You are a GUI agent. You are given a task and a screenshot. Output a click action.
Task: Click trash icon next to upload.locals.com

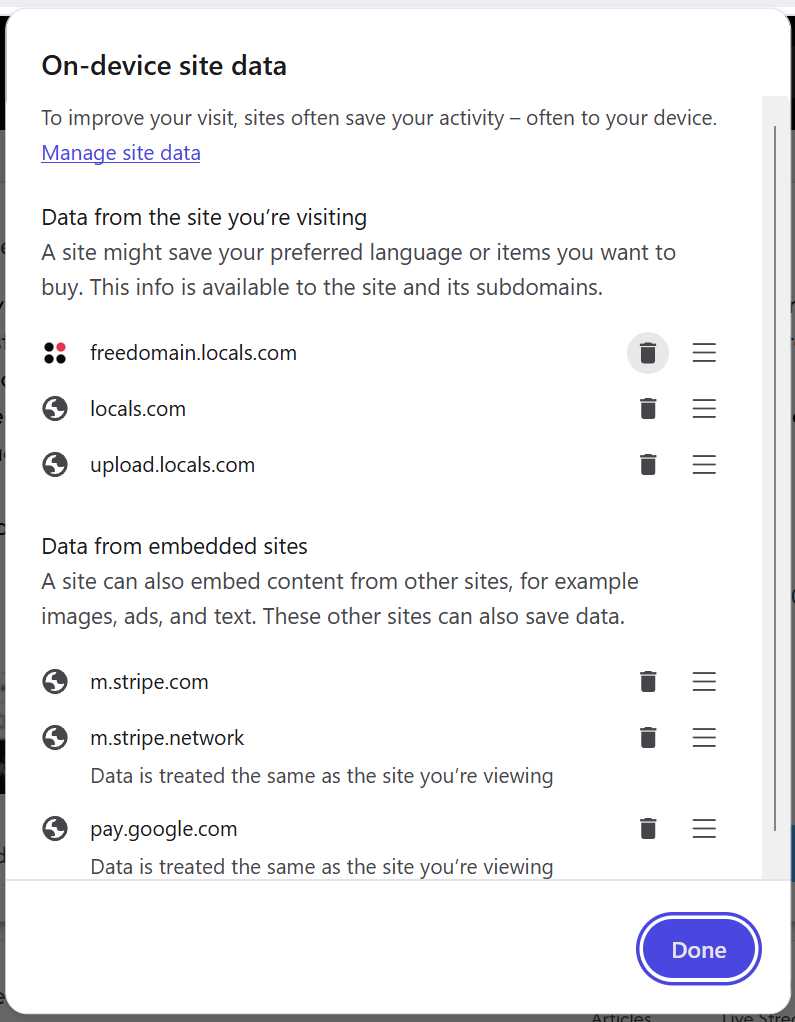(648, 465)
